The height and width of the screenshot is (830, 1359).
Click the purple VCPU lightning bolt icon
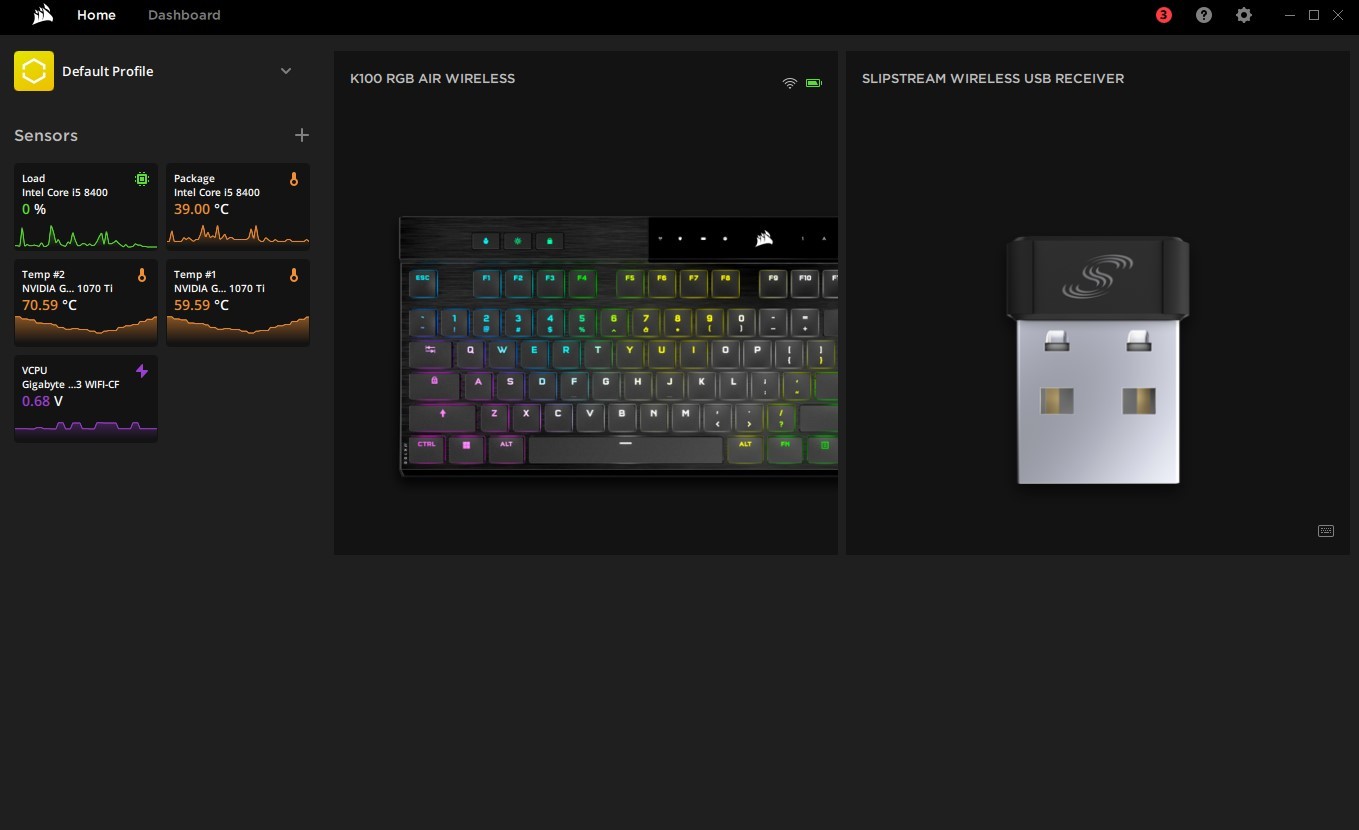click(x=142, y=371)
